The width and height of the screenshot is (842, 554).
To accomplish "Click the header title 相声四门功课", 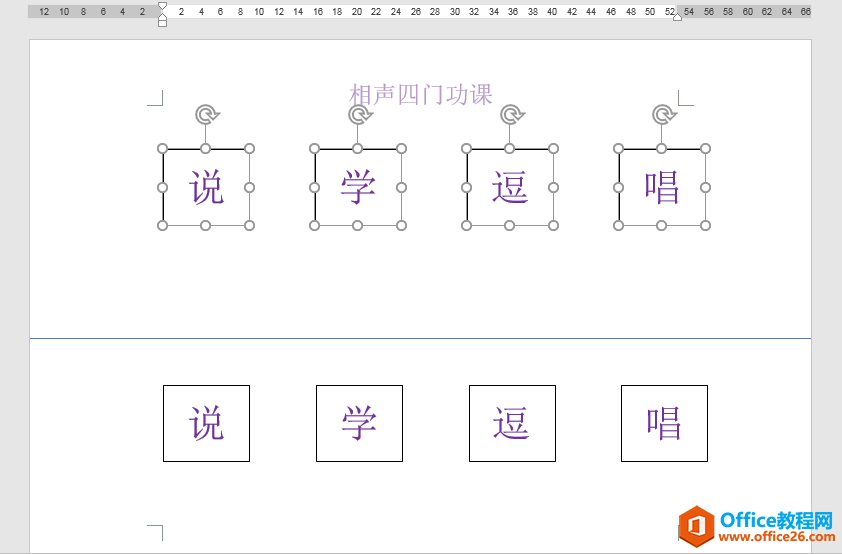I will tap(420, 95).
